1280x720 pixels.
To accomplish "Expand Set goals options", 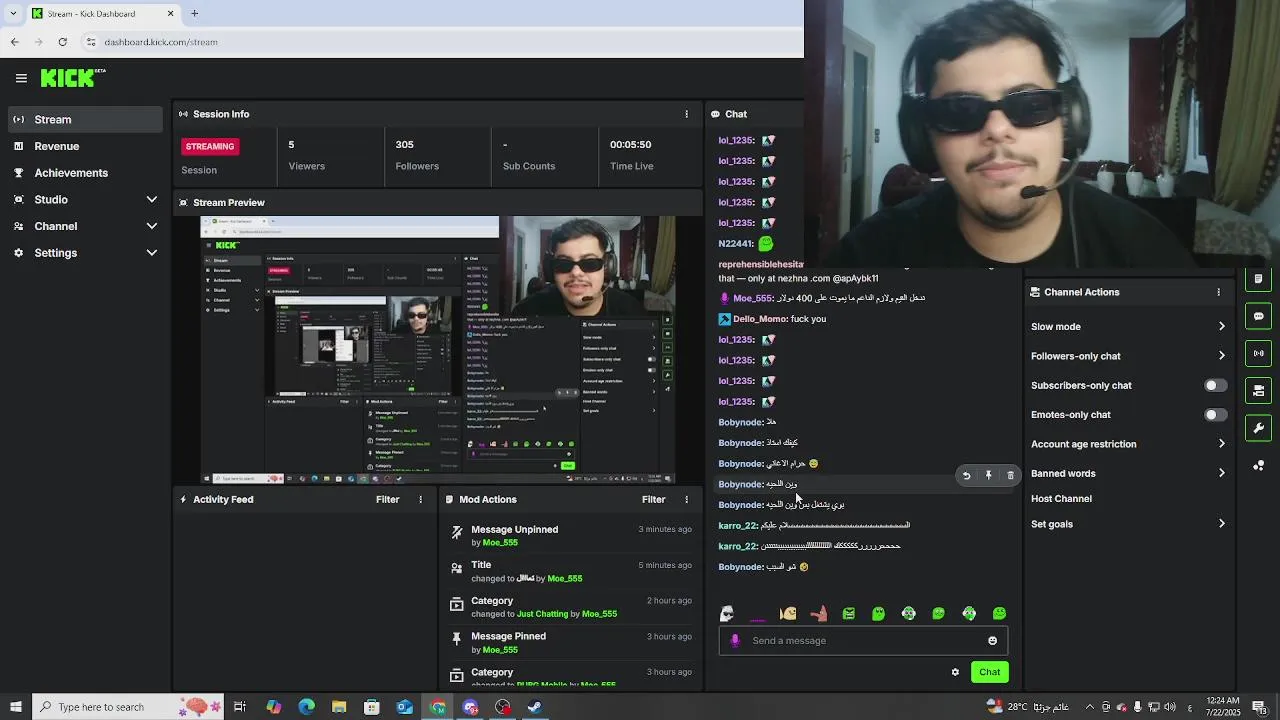I will pyautogui.click(x=1221, y=524).
